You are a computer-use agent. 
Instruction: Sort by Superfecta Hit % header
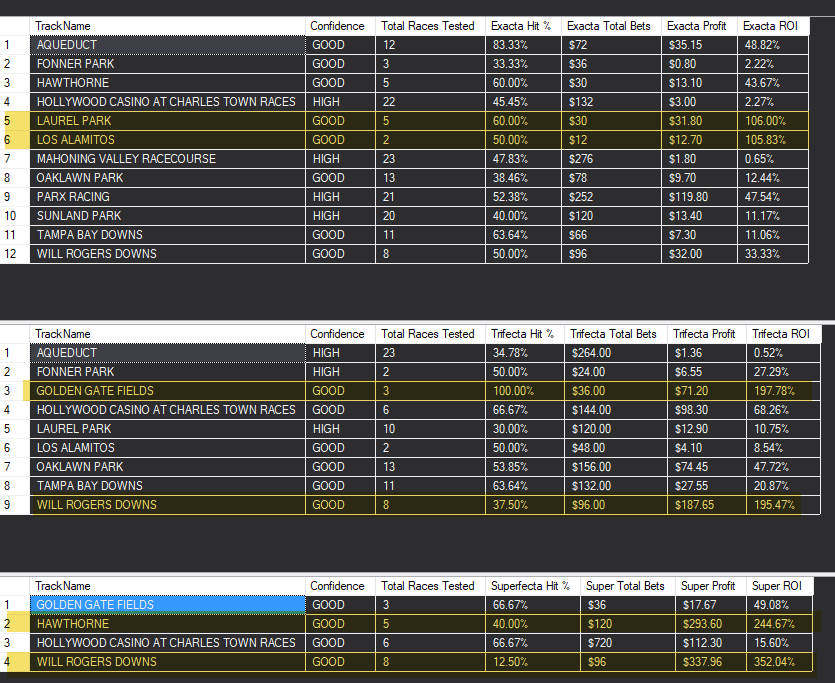533,586
